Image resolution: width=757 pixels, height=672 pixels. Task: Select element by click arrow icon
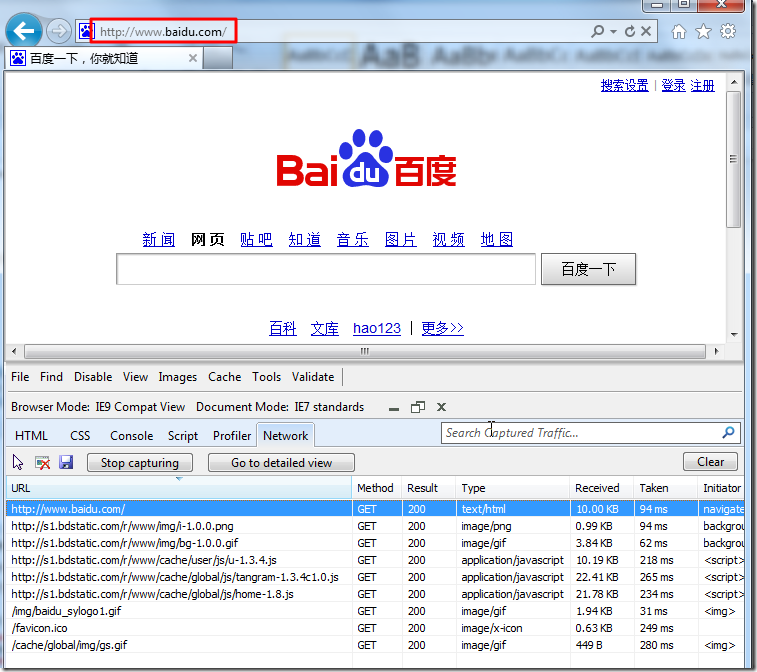coord(18,462)
